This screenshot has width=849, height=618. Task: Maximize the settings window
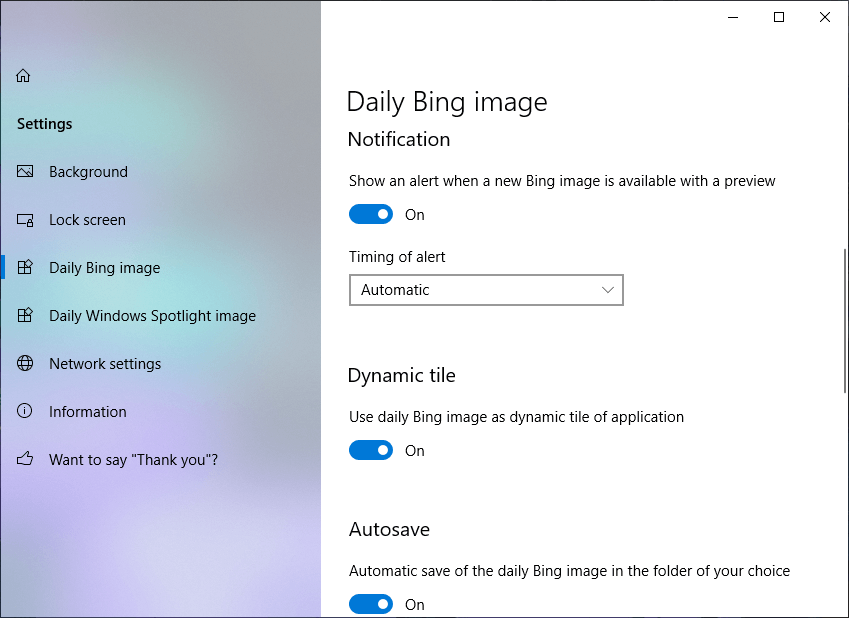[779, 17]
